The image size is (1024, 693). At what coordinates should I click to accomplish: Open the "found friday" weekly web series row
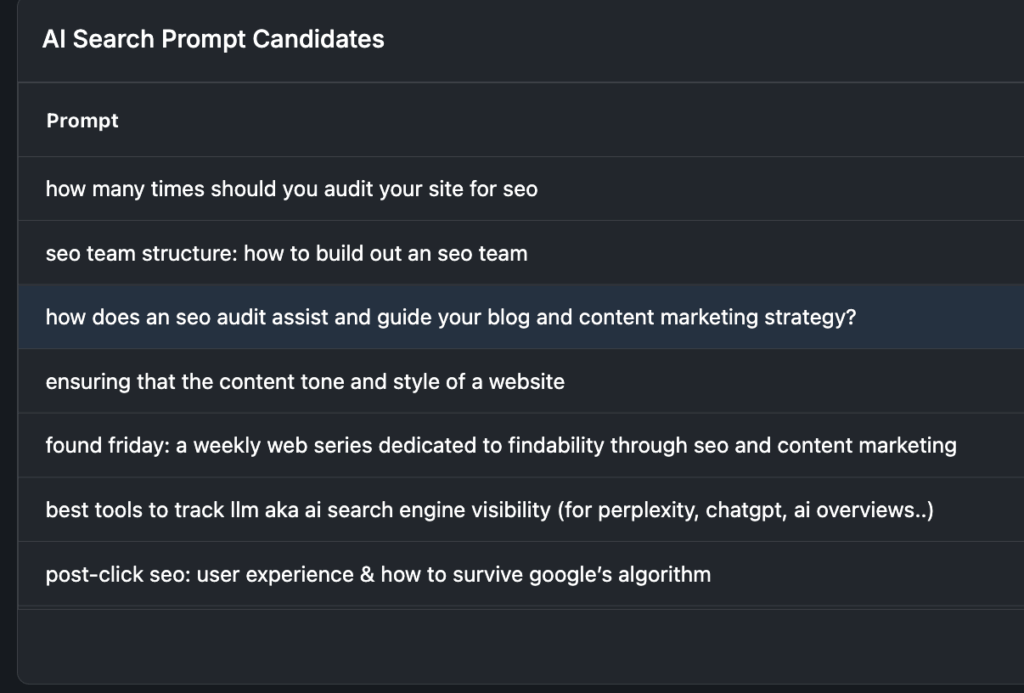coord(500,445)
